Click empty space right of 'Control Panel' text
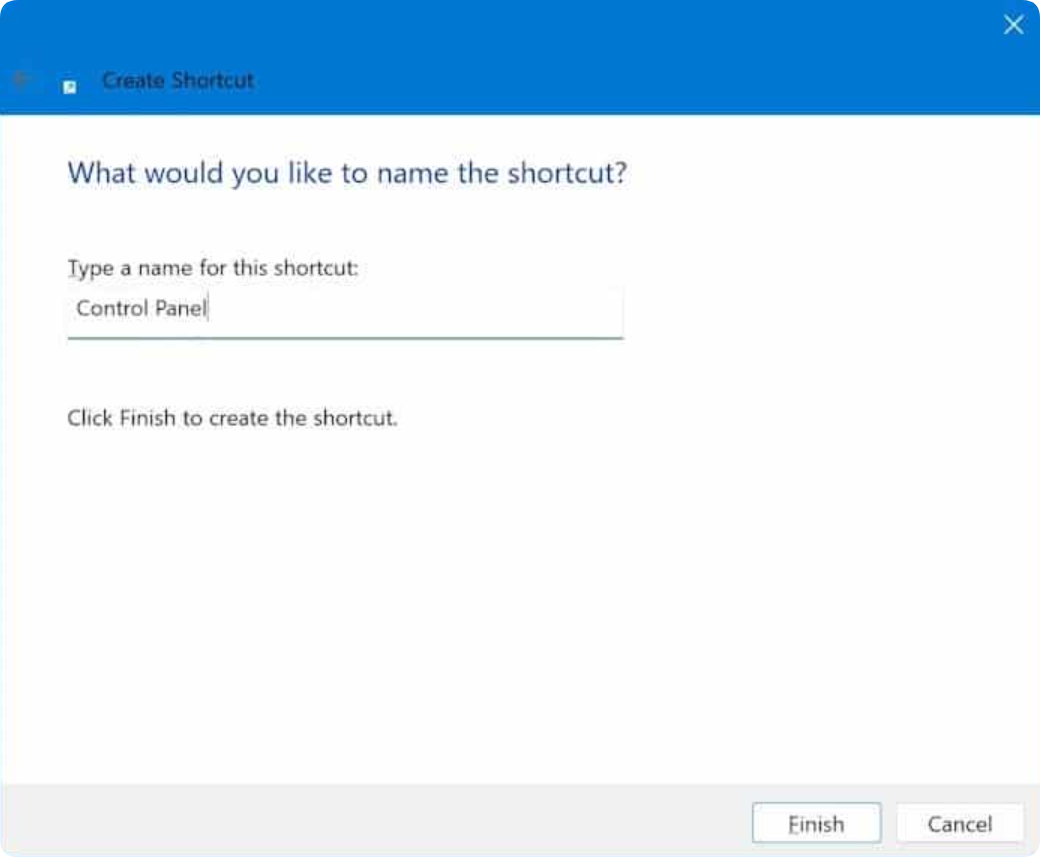Viewport: 1040px width, 857px height. (420, 309)
